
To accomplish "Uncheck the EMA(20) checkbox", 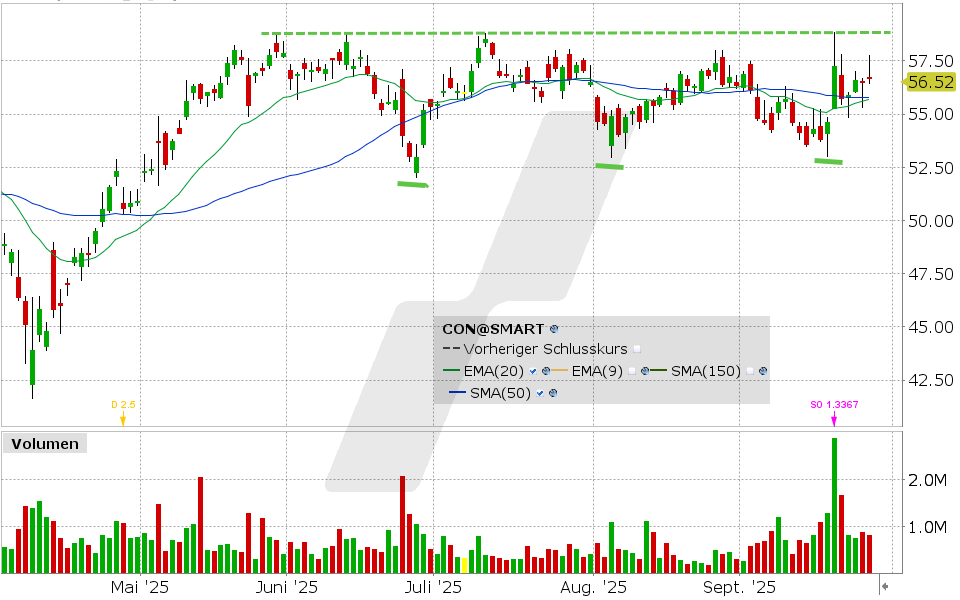I will tap(534, 371).
